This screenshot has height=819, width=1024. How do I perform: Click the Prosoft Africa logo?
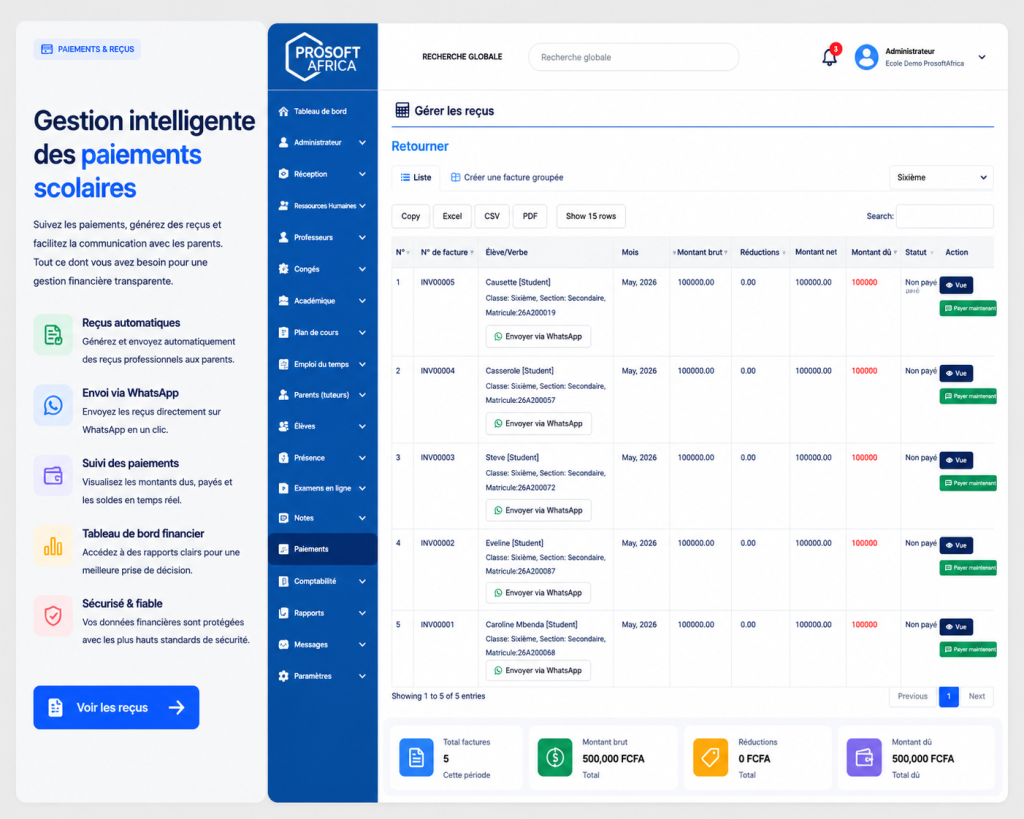pos(323,57)
